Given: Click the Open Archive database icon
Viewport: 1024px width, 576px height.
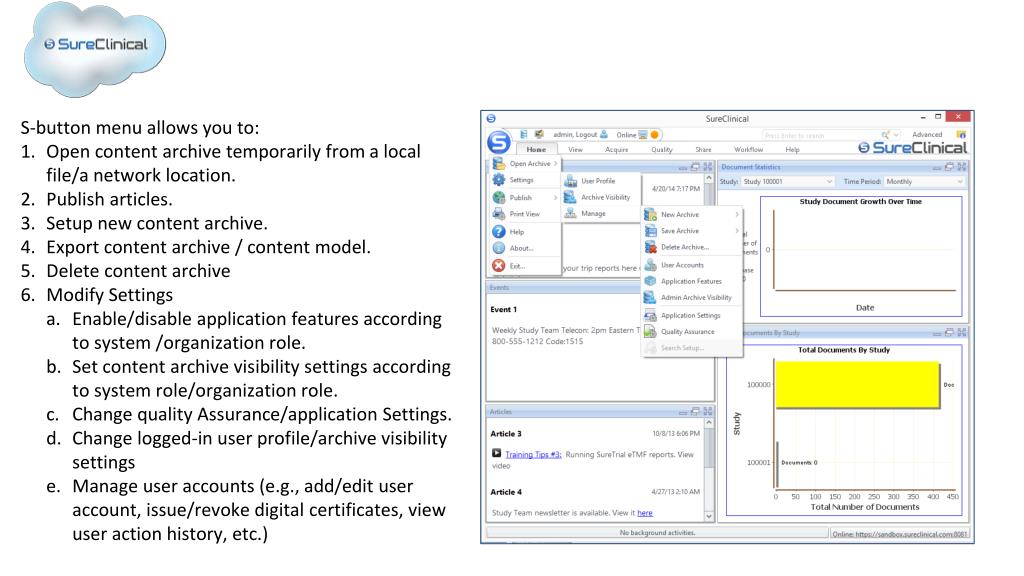Looking at the screenshot, I should pyautogui.click(x=499, y=163).
